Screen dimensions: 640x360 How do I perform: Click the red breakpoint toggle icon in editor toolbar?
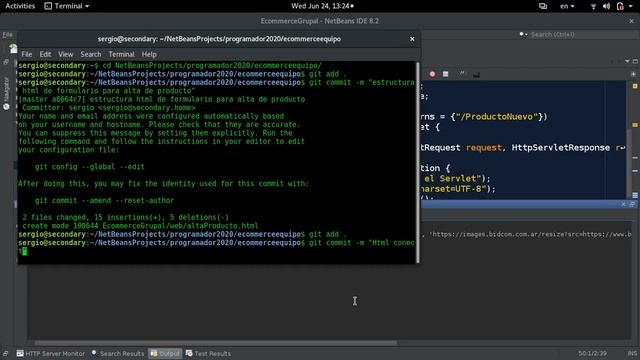click(432, 74)
